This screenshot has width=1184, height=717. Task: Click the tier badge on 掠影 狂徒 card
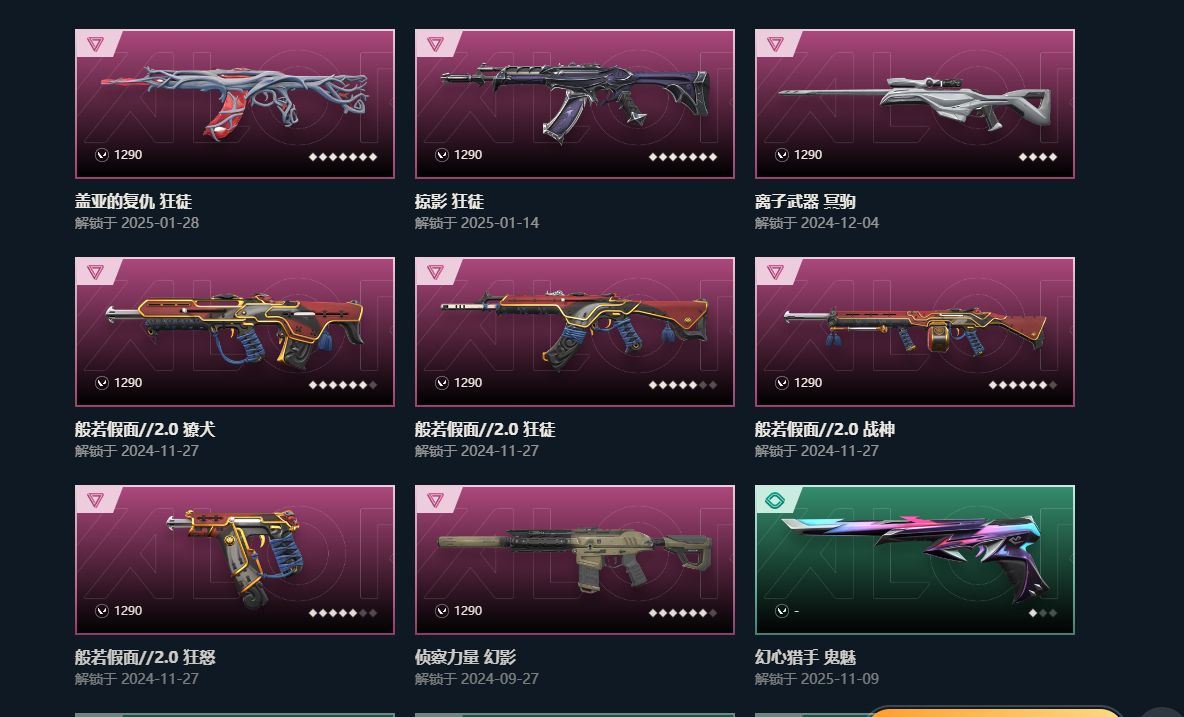click(x=435, y=44)
